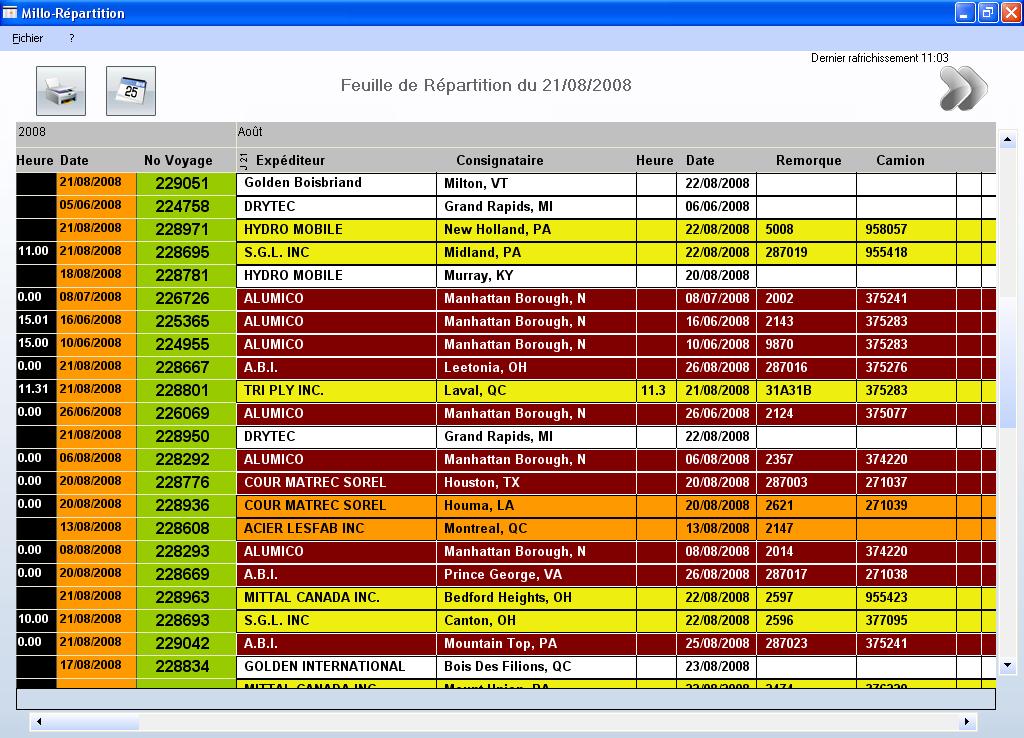
Task: Click truck number 955418
Action: pyautogui.click(x=906, y=252)
